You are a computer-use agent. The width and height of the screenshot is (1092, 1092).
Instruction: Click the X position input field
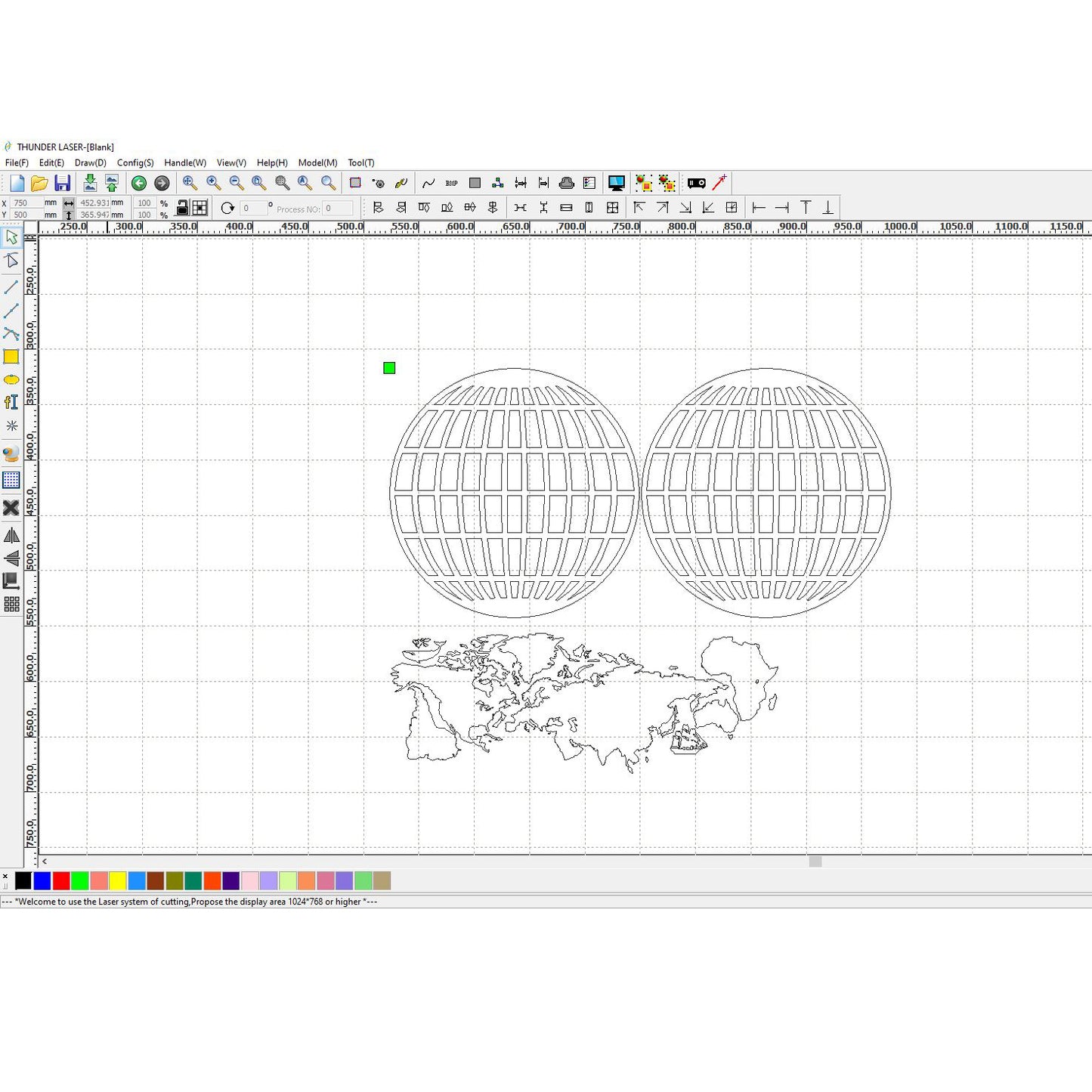click(26, 203)
